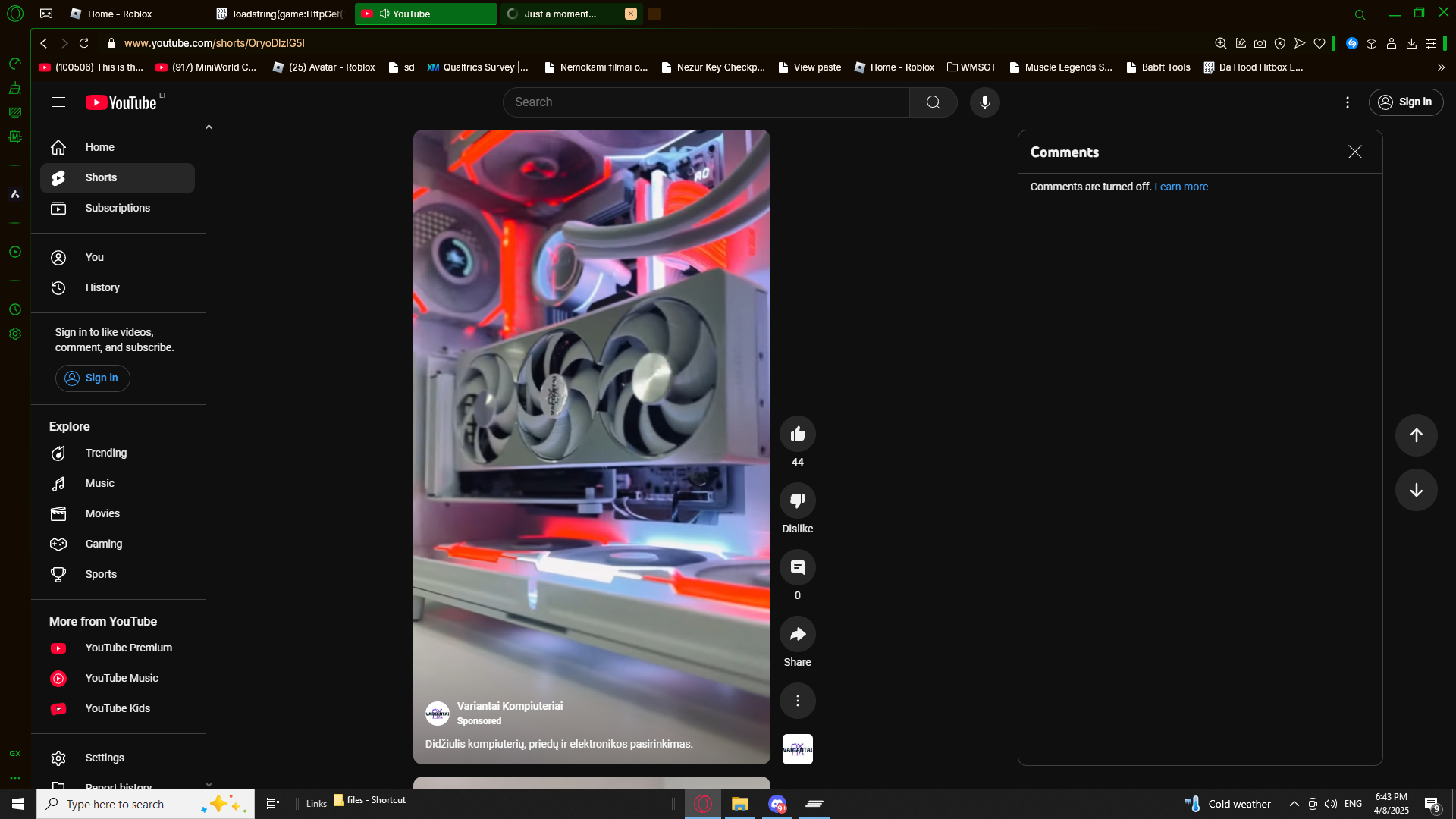Open Subscriptions in the sidebar
This screenshot has width=1456, height=819.
pyautogui.click(x=118, y=208)
